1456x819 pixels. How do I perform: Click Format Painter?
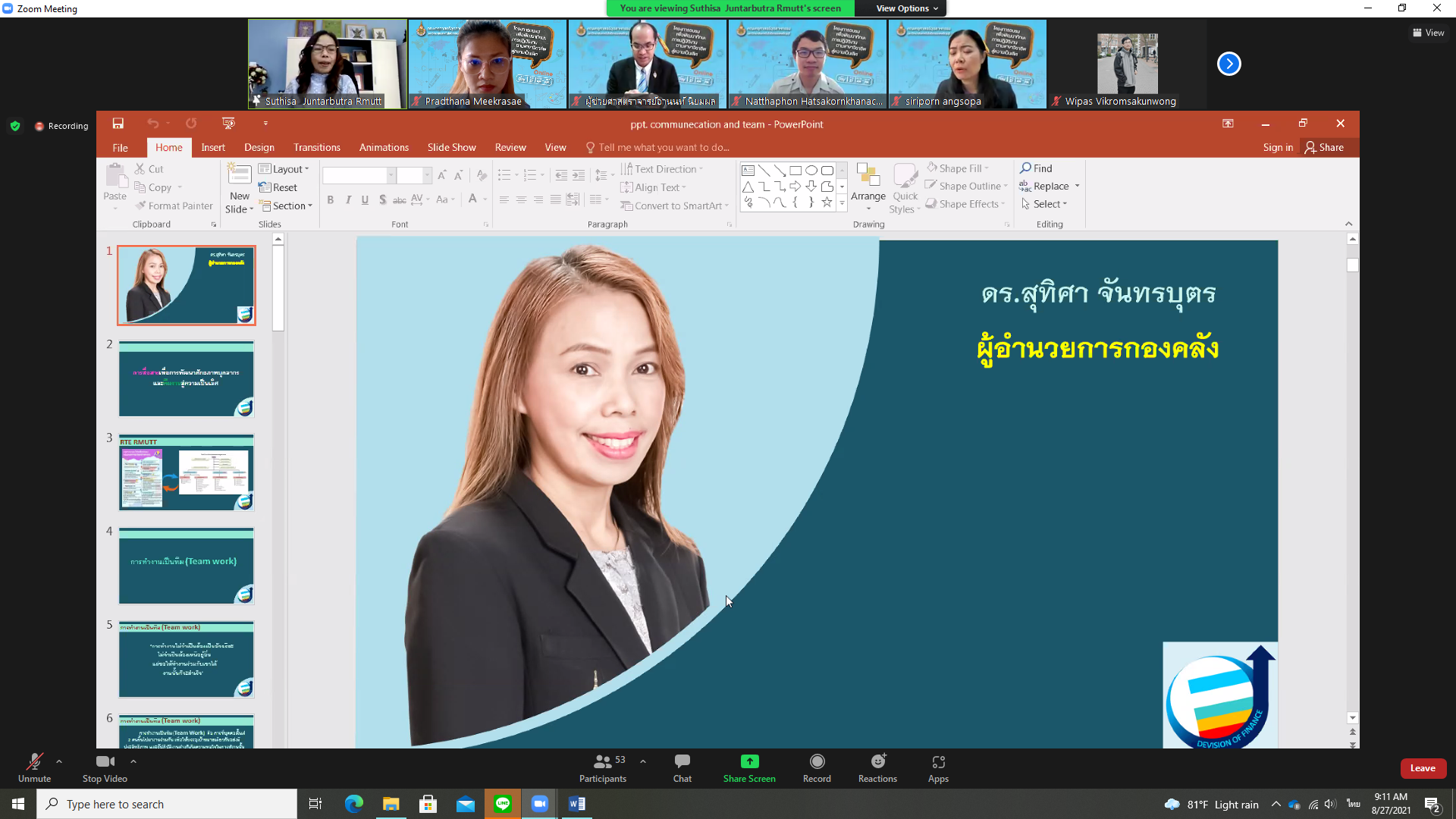[174, 206]
